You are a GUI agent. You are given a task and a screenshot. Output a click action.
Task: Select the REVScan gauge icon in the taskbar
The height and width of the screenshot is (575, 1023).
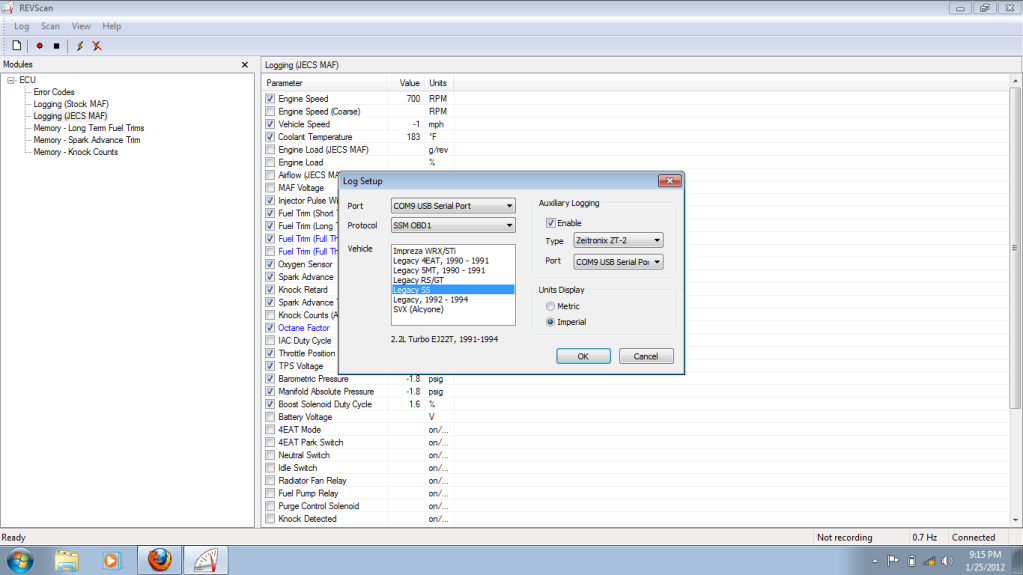click(206, 560)
